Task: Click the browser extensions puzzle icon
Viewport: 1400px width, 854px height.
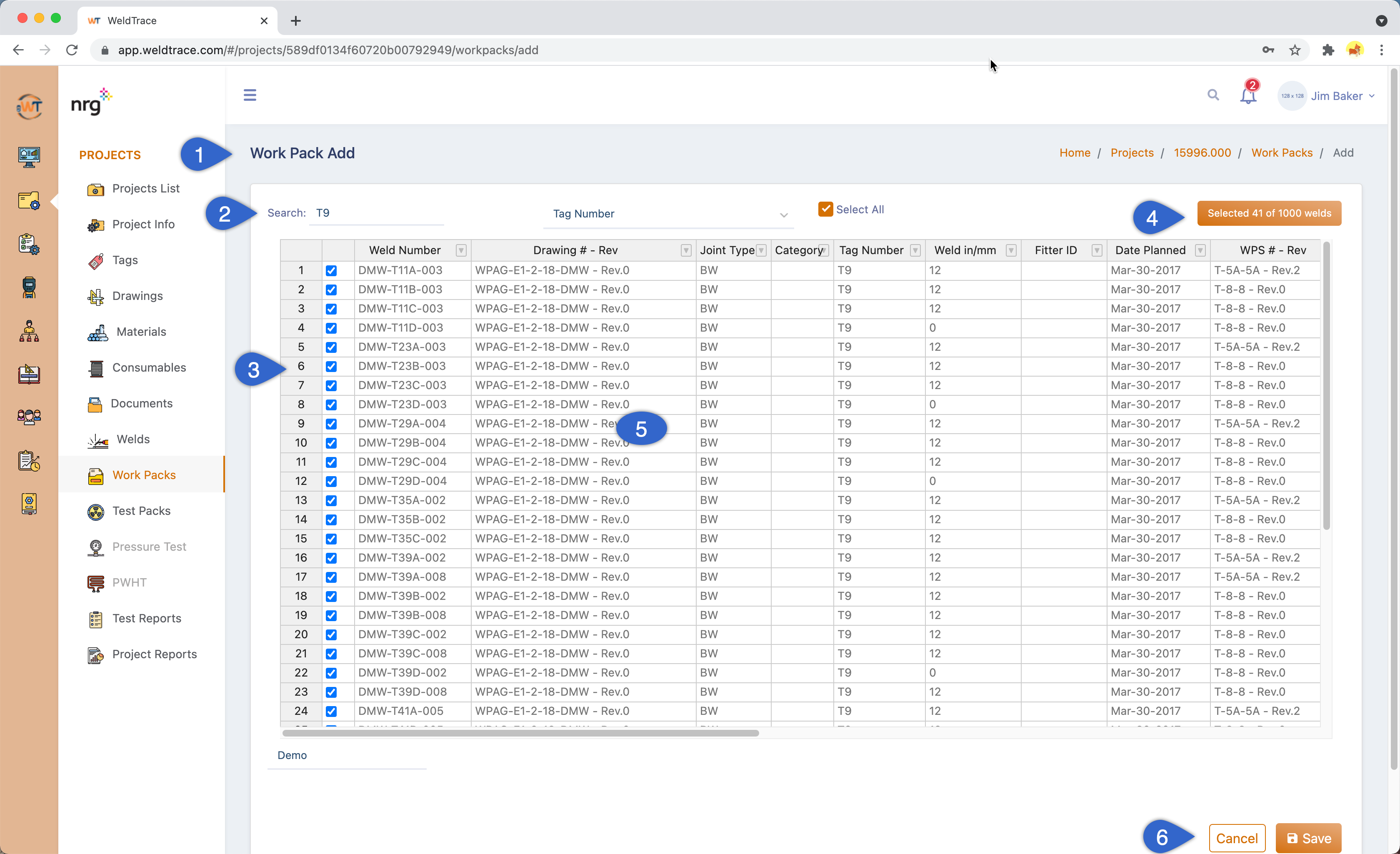Action: [x=1328, y=50]
